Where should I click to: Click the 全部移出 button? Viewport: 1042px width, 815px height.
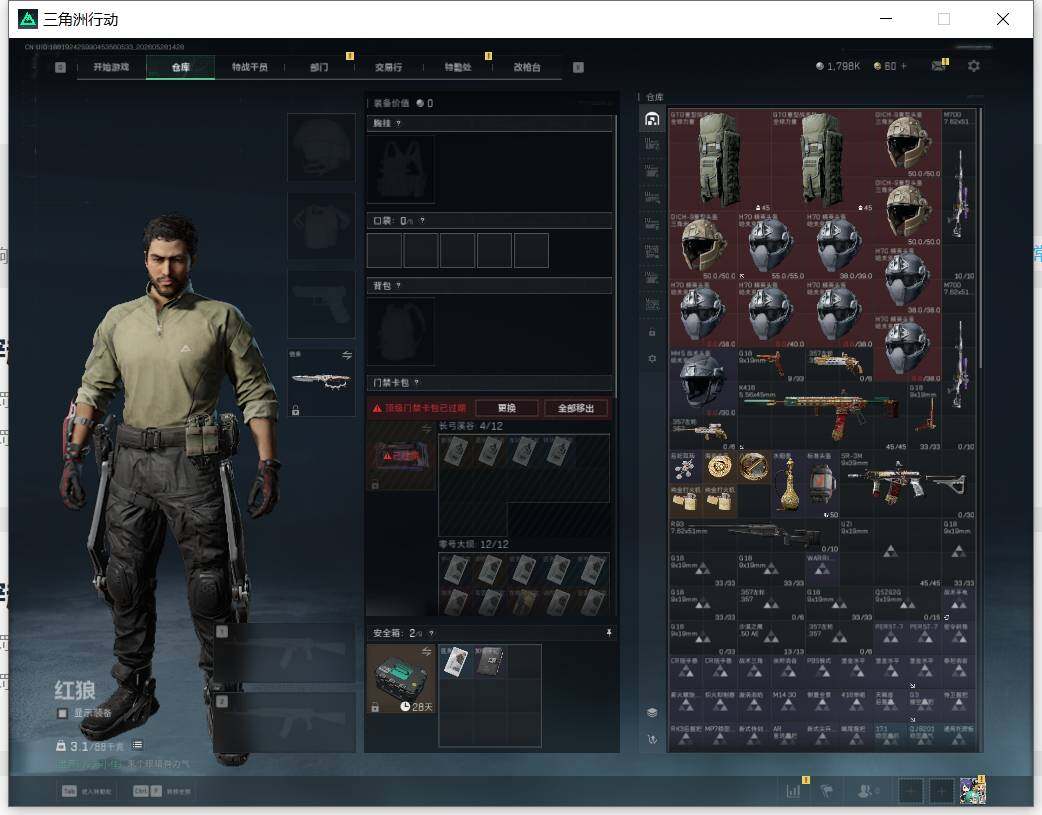[x=575, y=408]
